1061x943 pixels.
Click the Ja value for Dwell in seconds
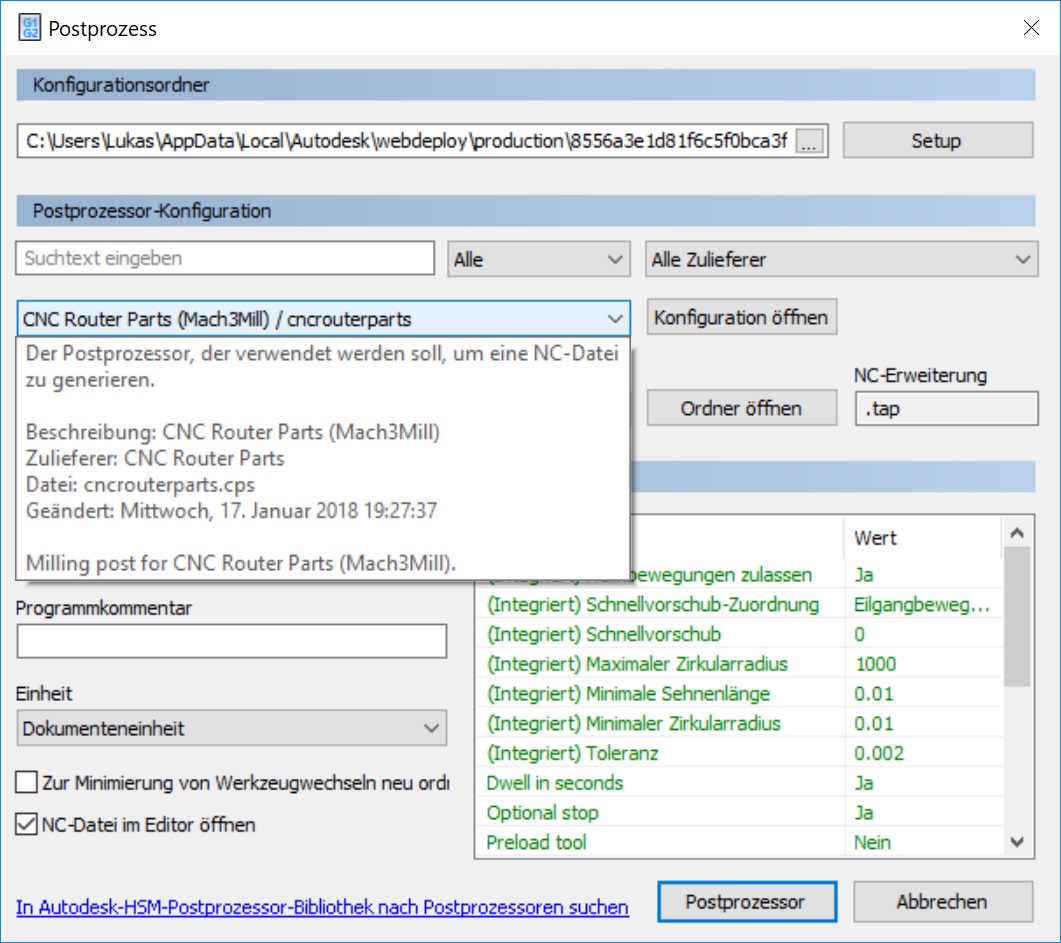[x=864, y=783]
